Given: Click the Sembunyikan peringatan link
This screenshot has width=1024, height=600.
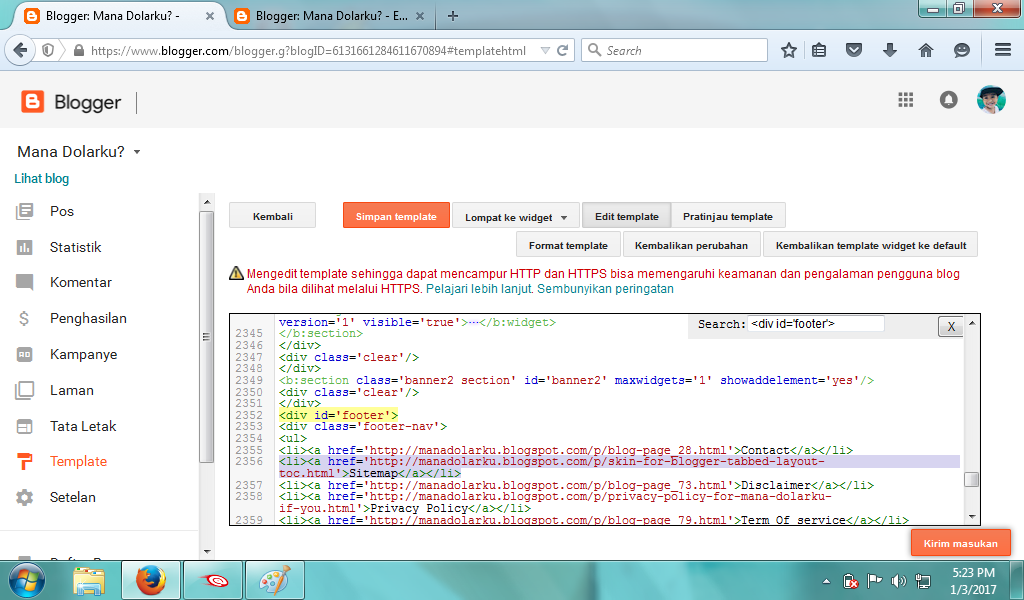Looking at the screenshot, I should (605, 289).
